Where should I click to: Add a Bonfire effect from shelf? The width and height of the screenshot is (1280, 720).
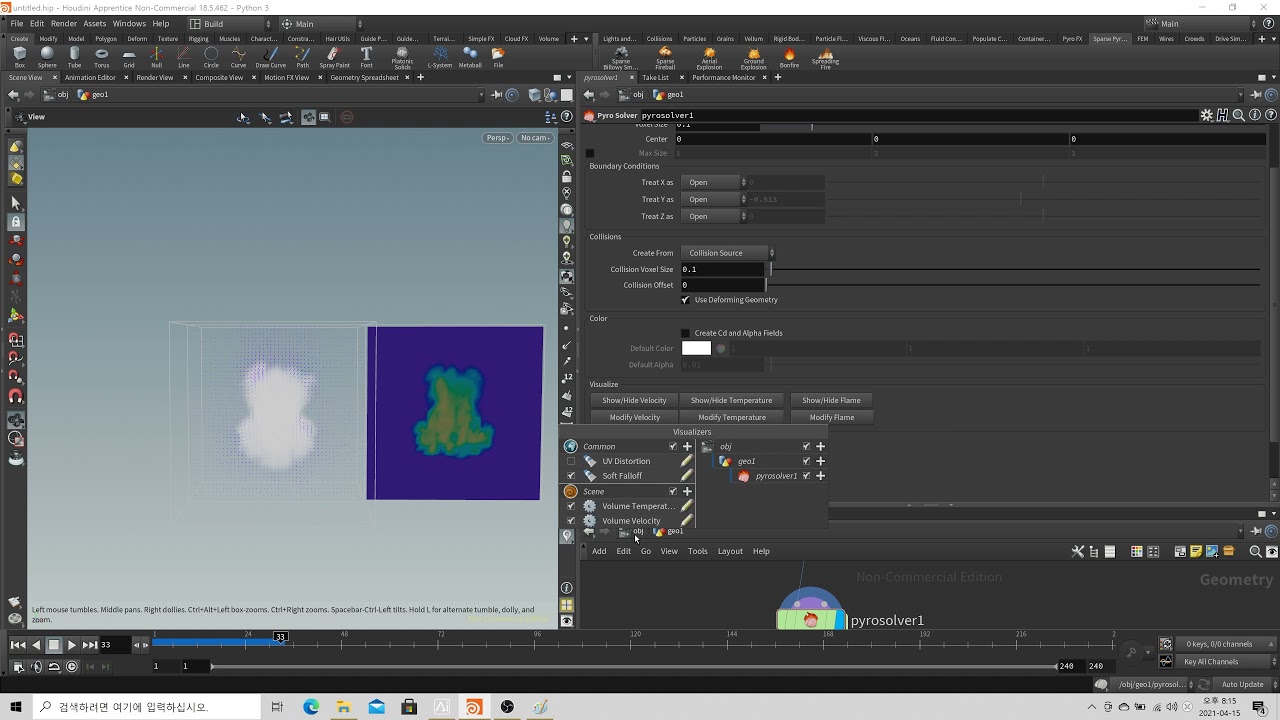click(x=789, y=57)
